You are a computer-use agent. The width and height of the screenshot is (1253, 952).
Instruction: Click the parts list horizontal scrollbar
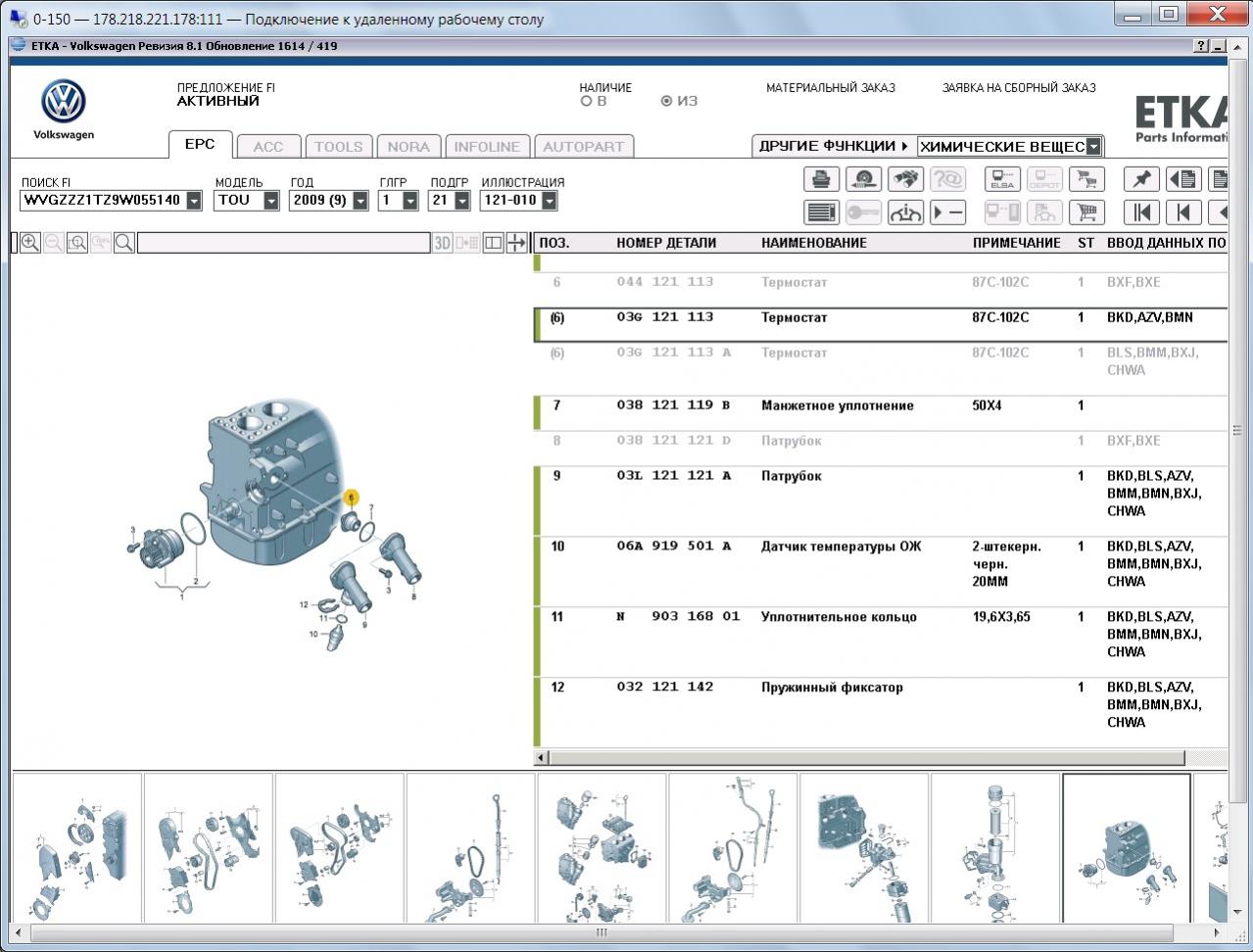coord(867,757)
